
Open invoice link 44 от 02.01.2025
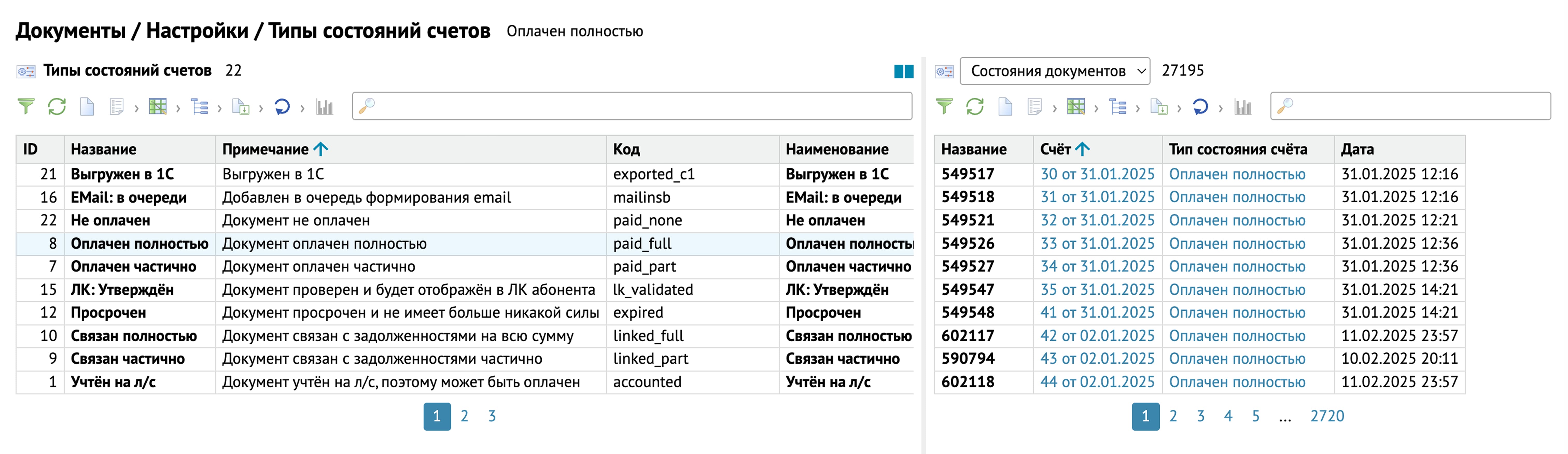[1097, 382]
